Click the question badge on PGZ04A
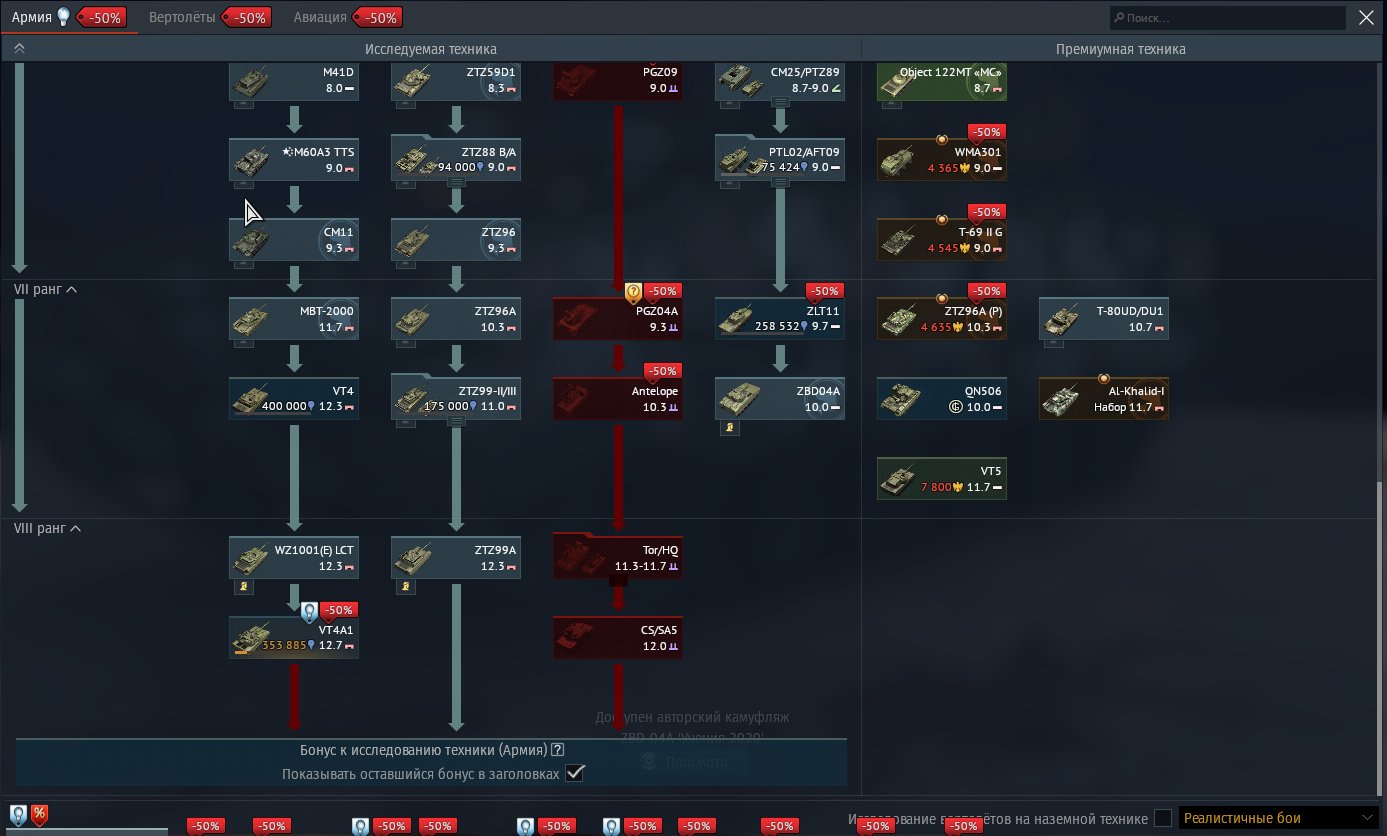The width and height of the screenshot is (1387, 836). click(x=633, y=292)
